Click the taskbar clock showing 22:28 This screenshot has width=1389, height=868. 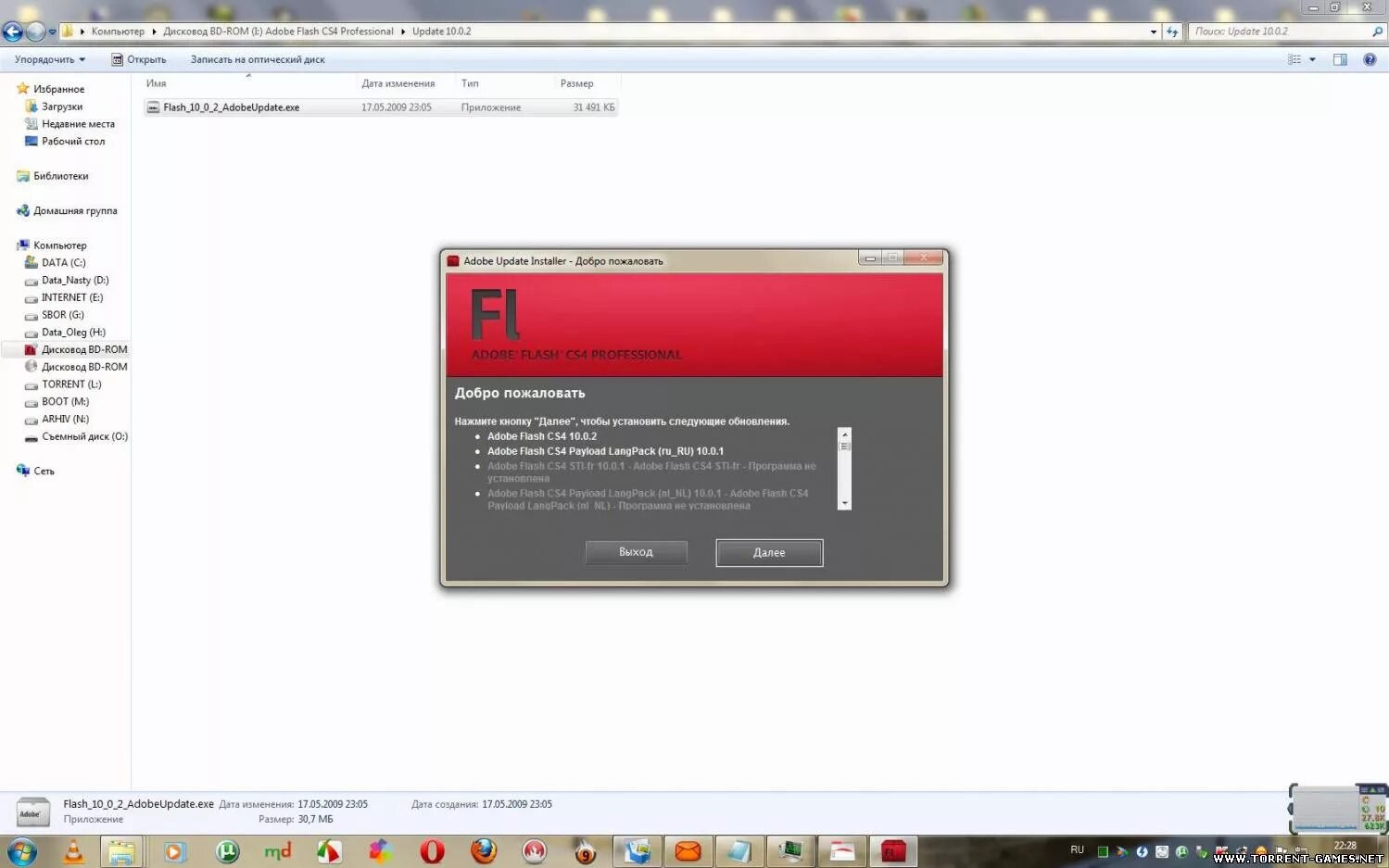click(1345, 846)
